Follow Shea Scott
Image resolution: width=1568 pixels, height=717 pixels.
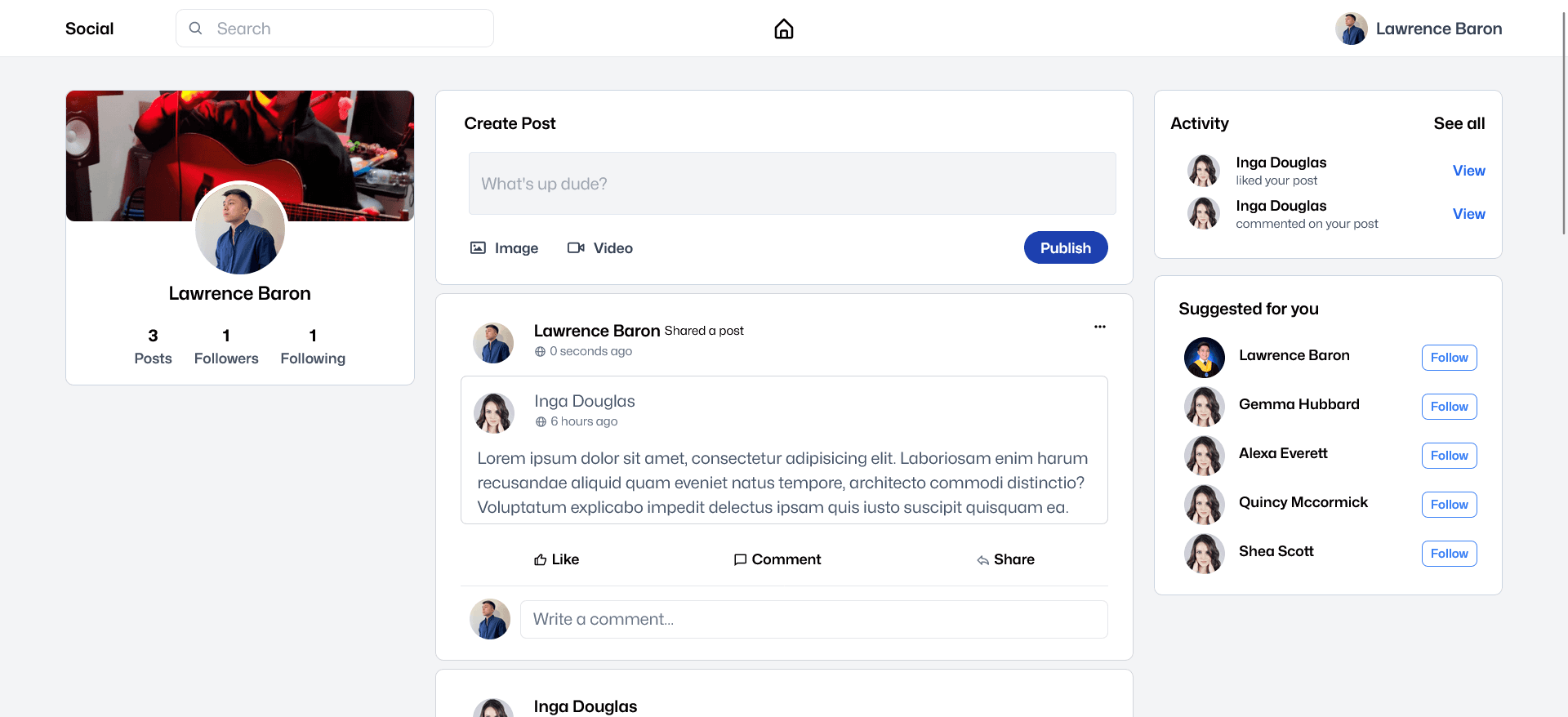click(x=1450, y=554)
